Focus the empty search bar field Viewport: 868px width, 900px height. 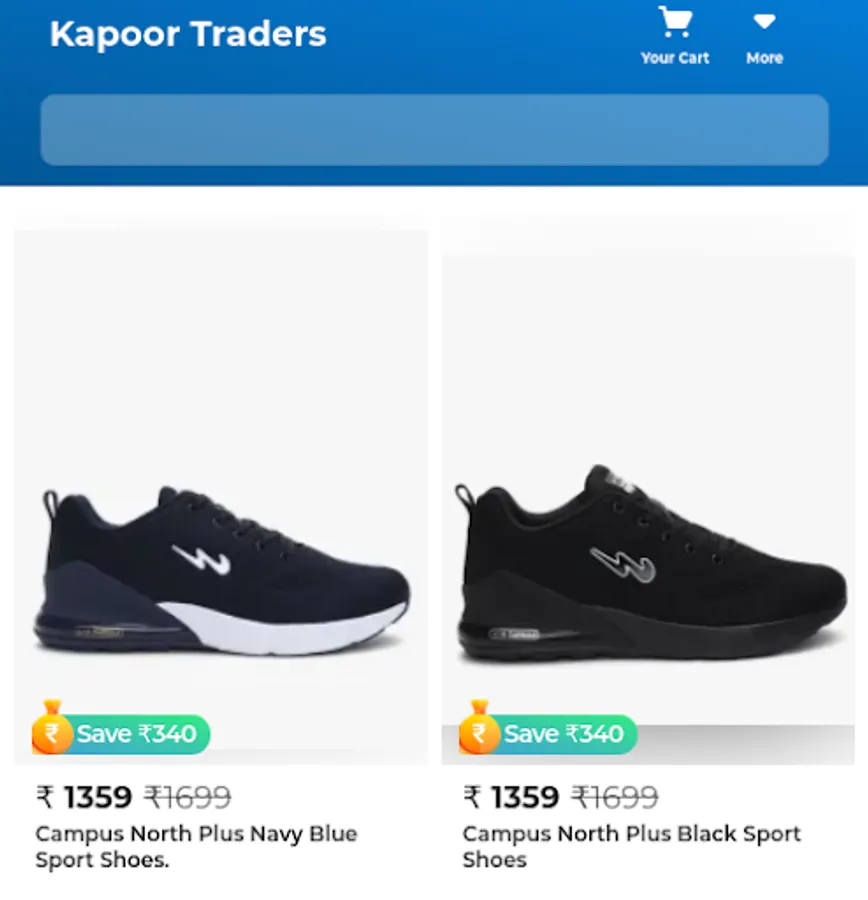(434, 130)
